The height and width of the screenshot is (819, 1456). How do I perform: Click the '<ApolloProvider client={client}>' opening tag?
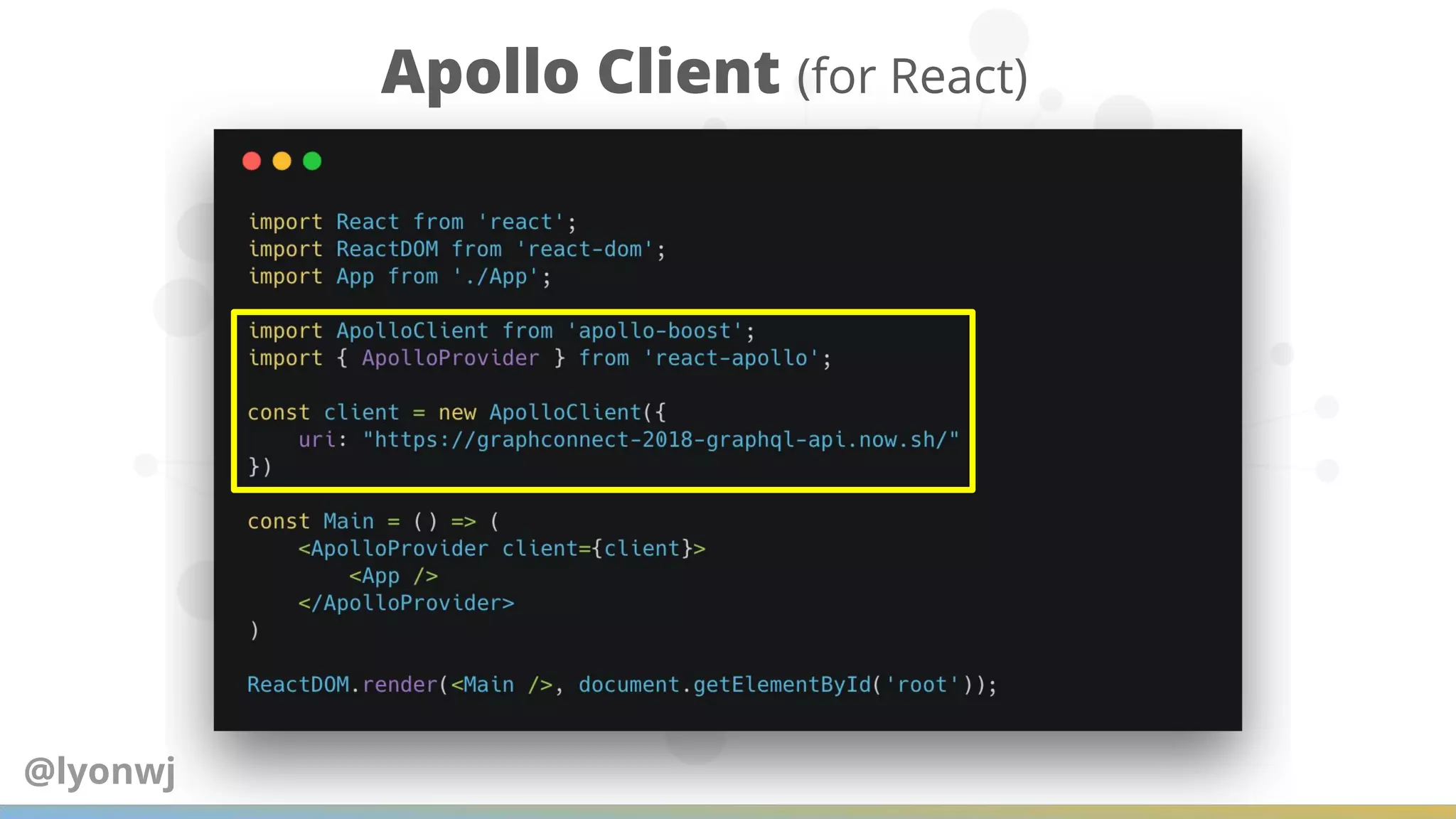pos(502,549)
